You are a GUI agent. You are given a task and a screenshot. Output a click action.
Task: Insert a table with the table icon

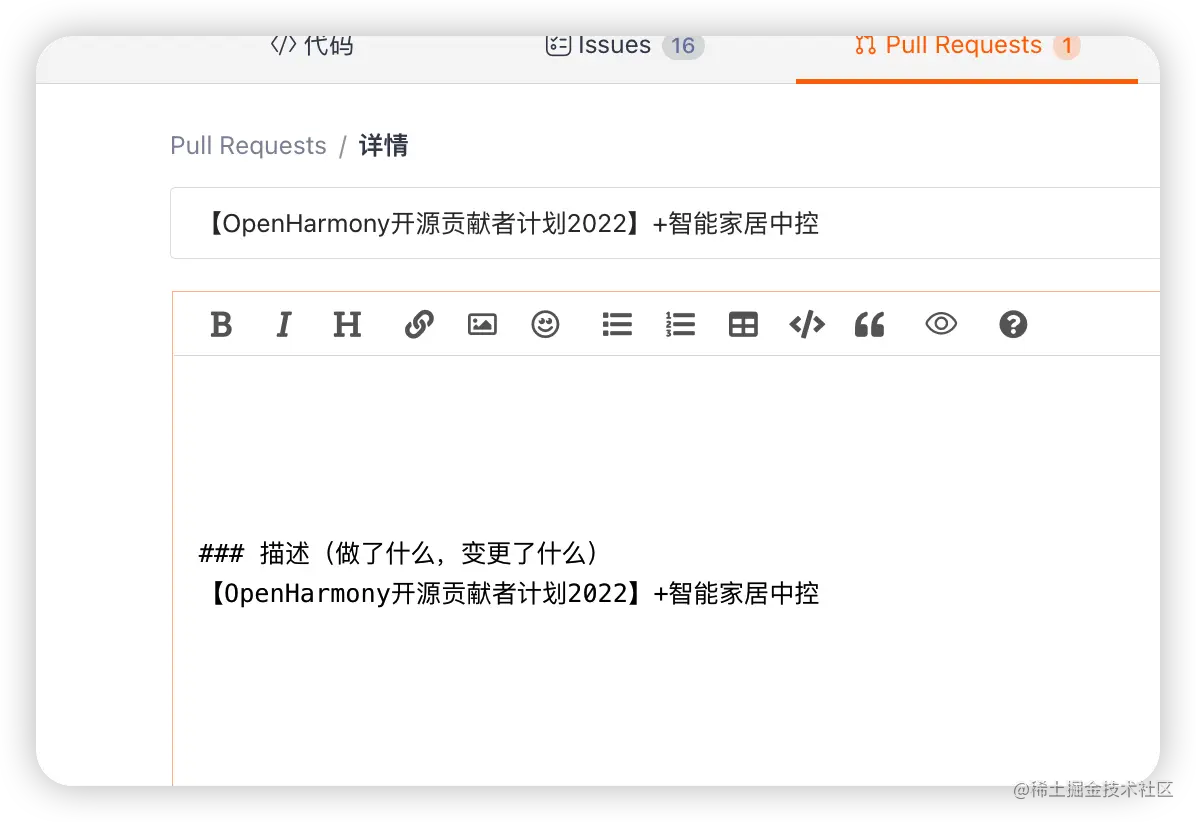click(743, 325)
